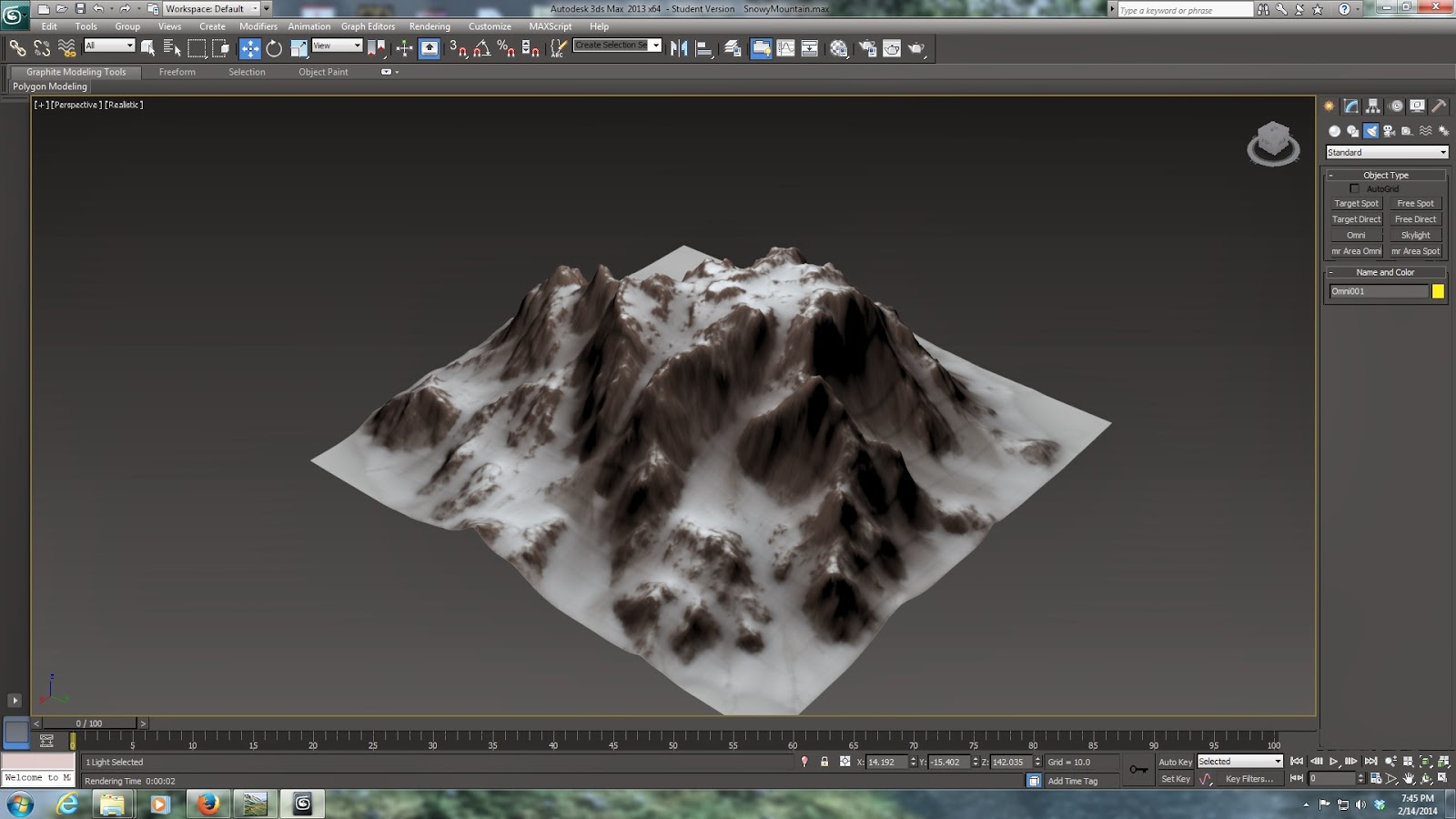Select the Geometry category in Create panel
The width and height of the screenshot is (1456, 819).
tap(1335, 130)
